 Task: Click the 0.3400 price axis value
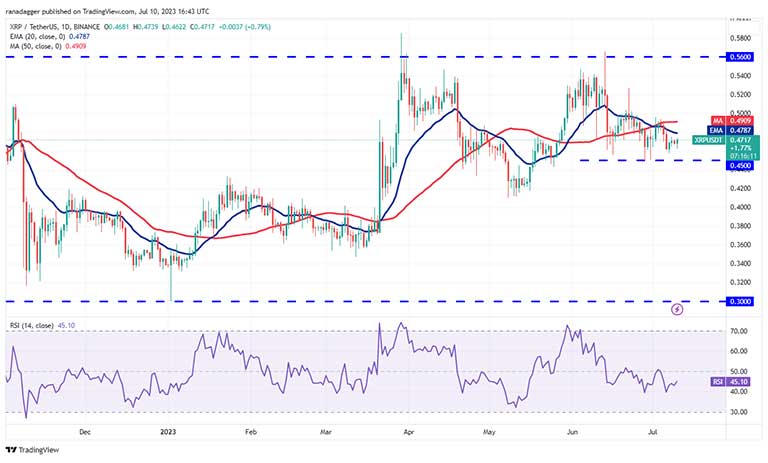(x=740, y=264)
